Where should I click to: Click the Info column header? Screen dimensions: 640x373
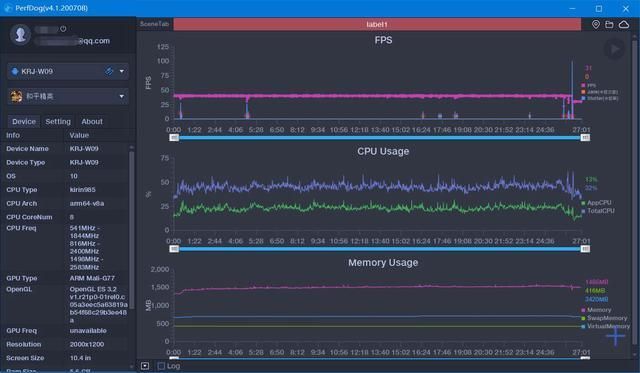pyautogui.click(x=13, y=135)
